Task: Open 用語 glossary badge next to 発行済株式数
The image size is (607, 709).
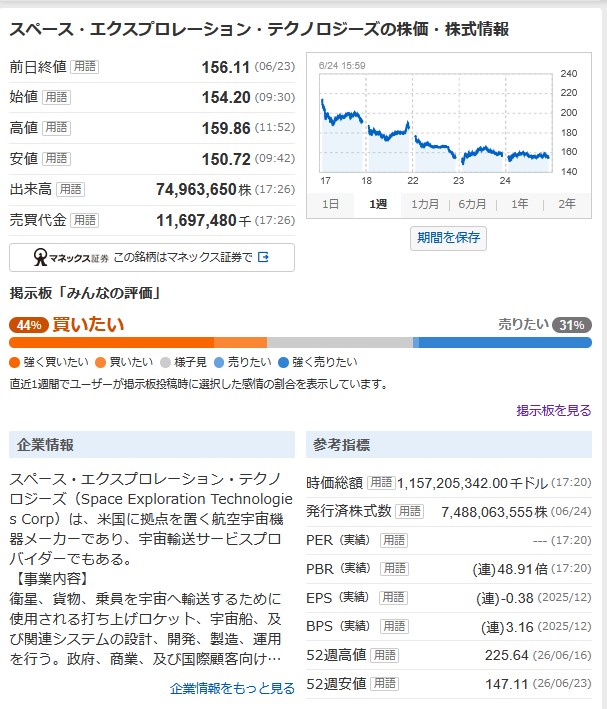Action: 409,511
